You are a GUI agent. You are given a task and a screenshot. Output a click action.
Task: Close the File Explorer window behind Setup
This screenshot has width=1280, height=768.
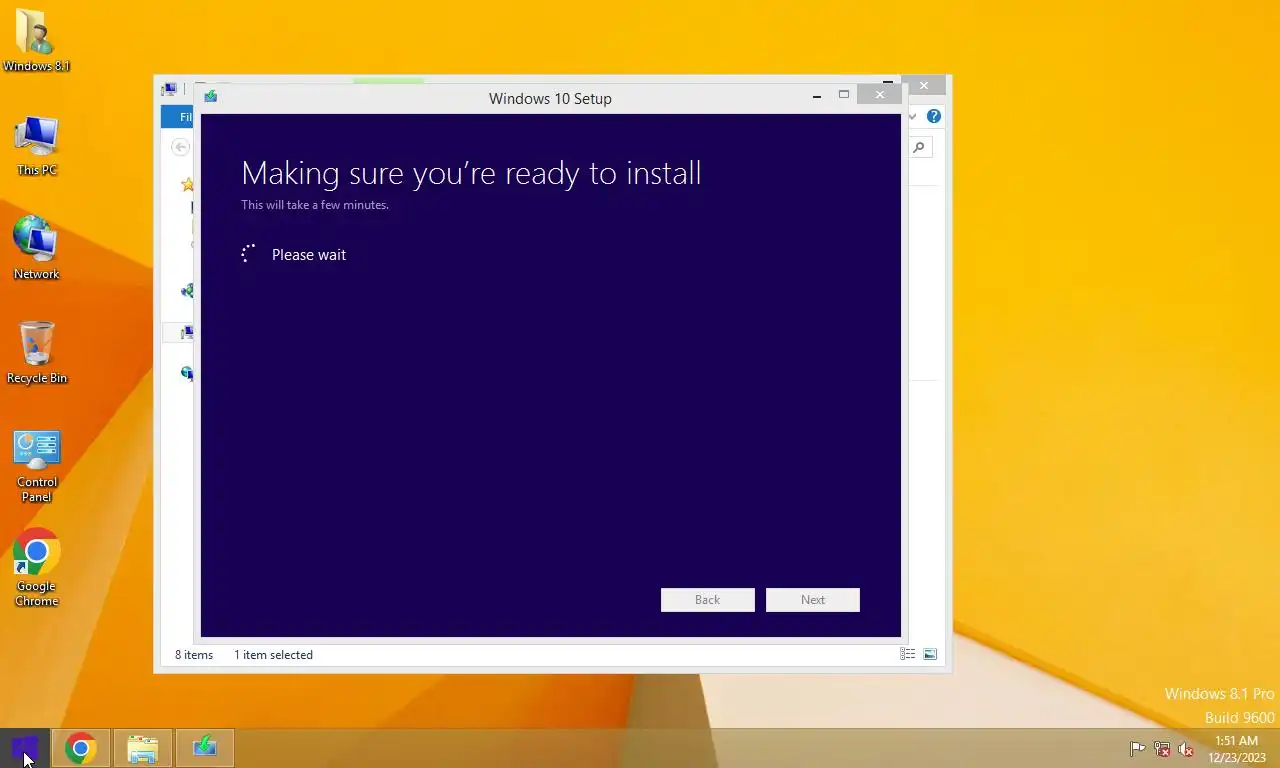click(924, 86)
